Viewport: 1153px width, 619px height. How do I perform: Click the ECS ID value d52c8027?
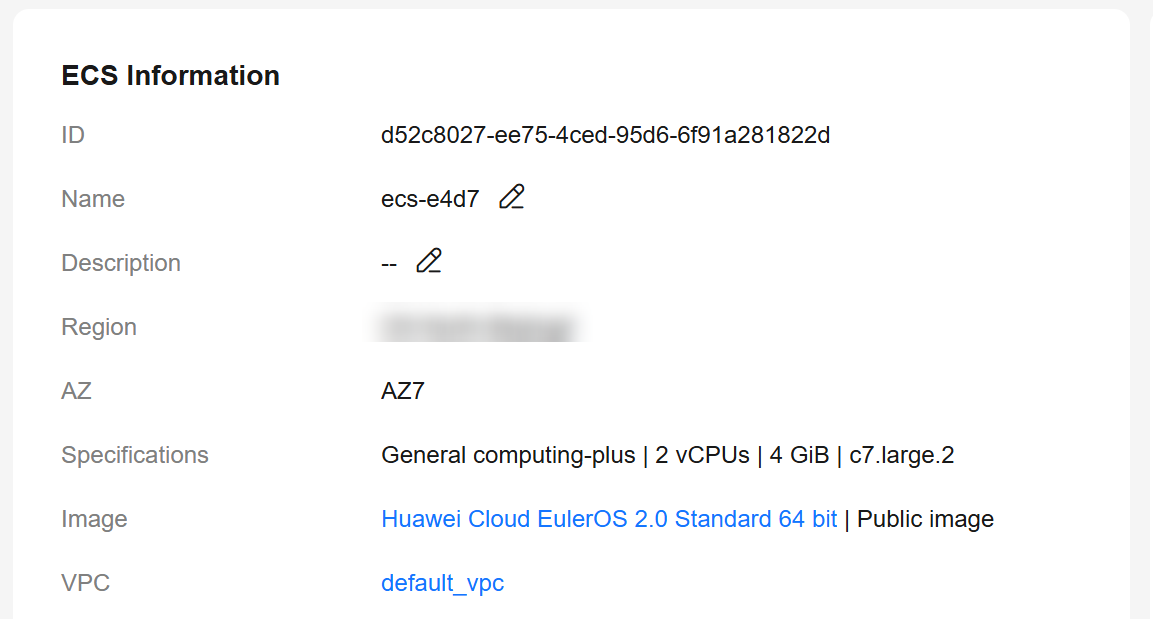pyautogui.click(x=605, y=135)
